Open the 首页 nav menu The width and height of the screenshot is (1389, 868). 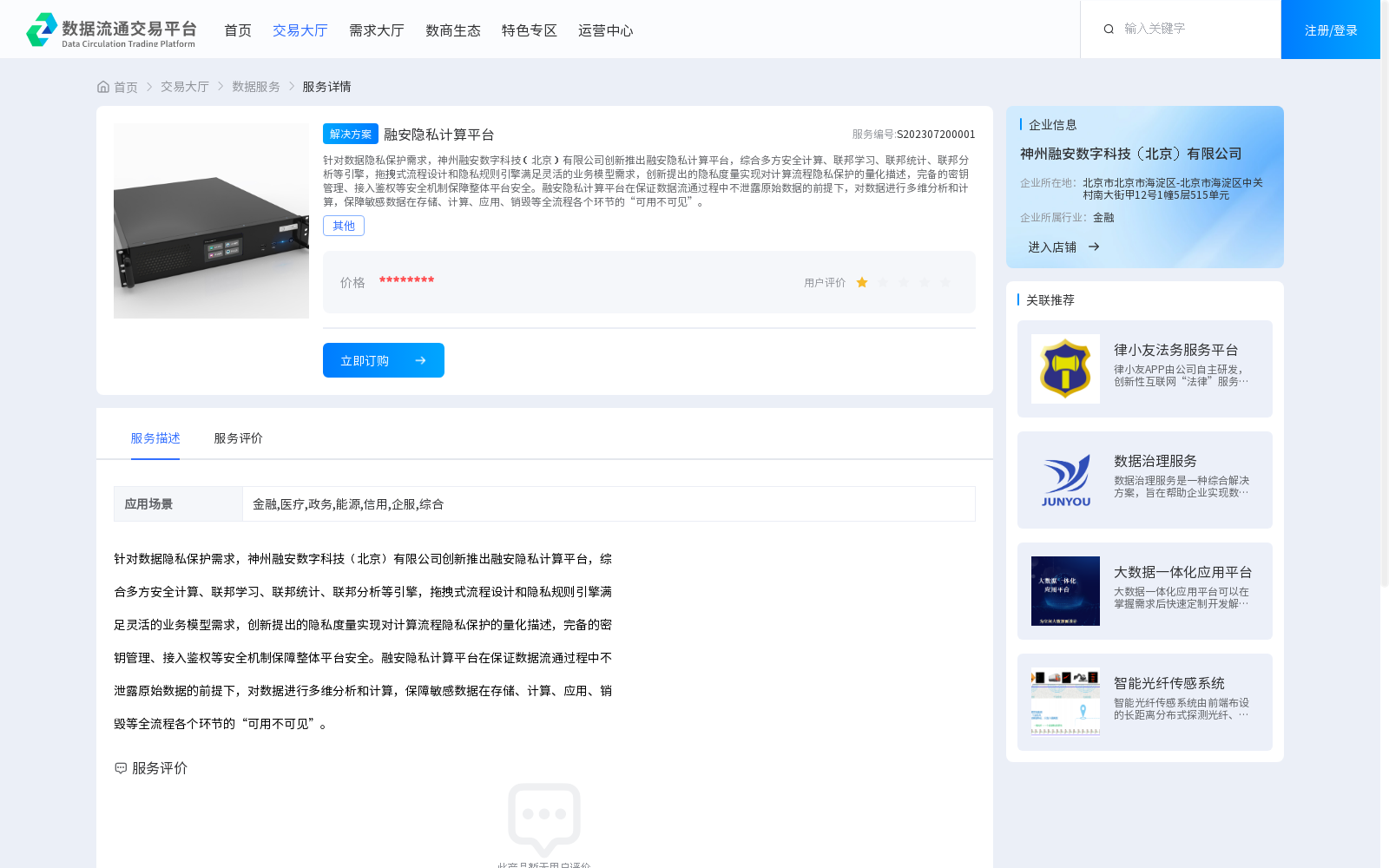238,30
